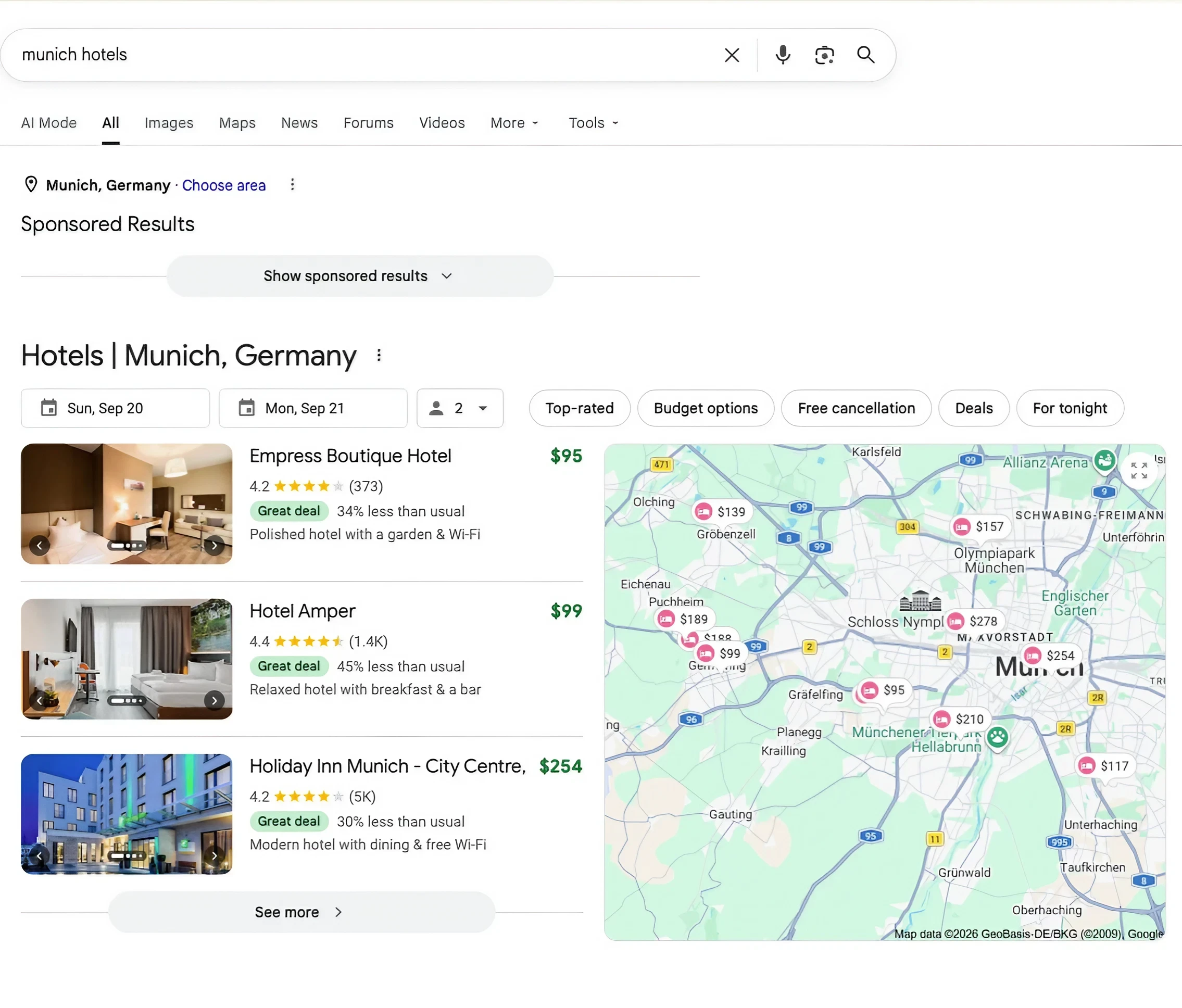Viewport: 1182px width, 1008px height.
Task: Show previous photo of Holiday Inn Munich
Action: click(x=40, y=855)
